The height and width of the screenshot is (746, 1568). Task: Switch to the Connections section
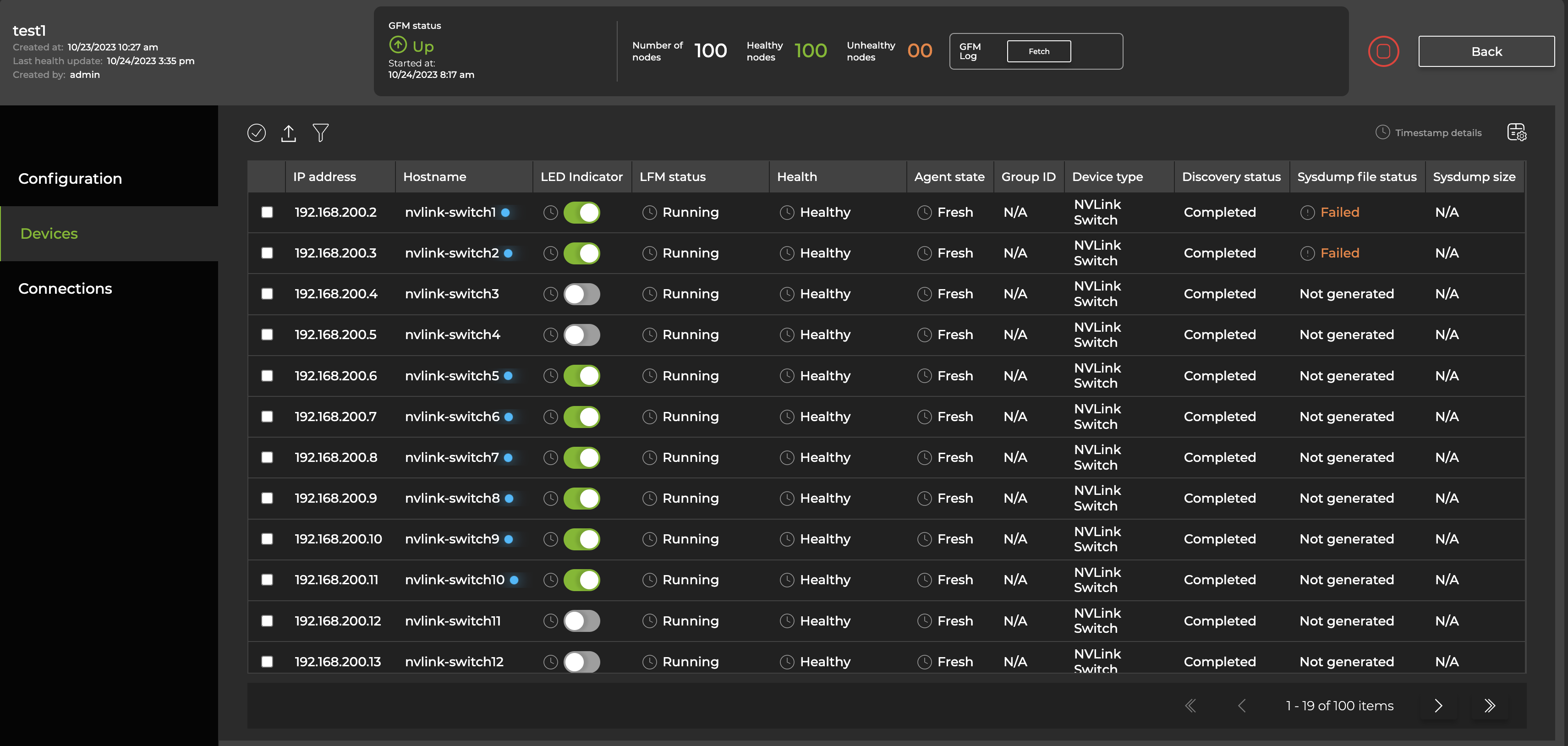65,288
